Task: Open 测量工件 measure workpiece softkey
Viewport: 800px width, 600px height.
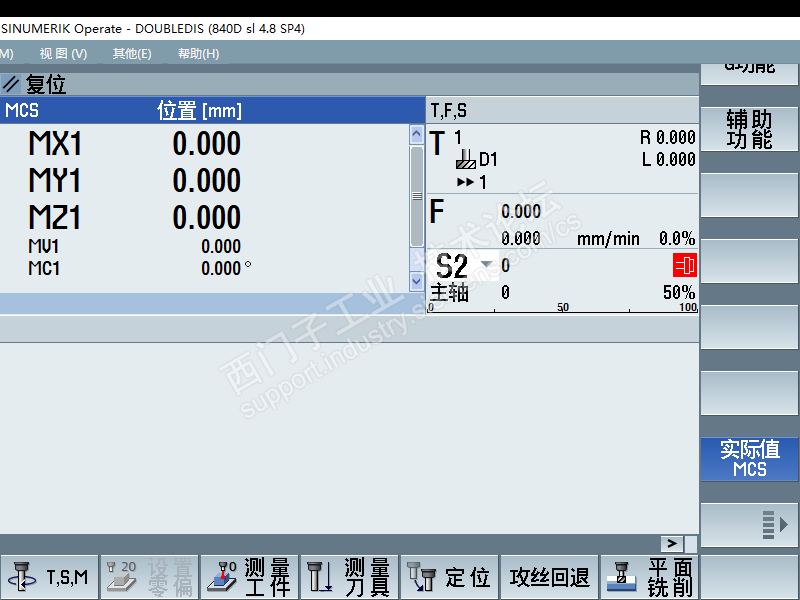Action: tap(249, 578)
